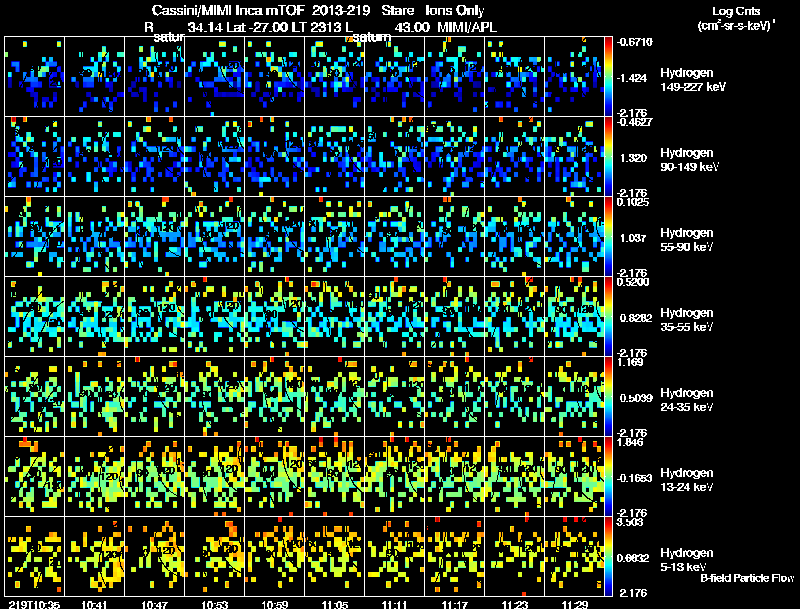This screenshot has width=800, height=609.
Task: Select the '0.8282' color scale value
Action: click(x=636, y=318)
